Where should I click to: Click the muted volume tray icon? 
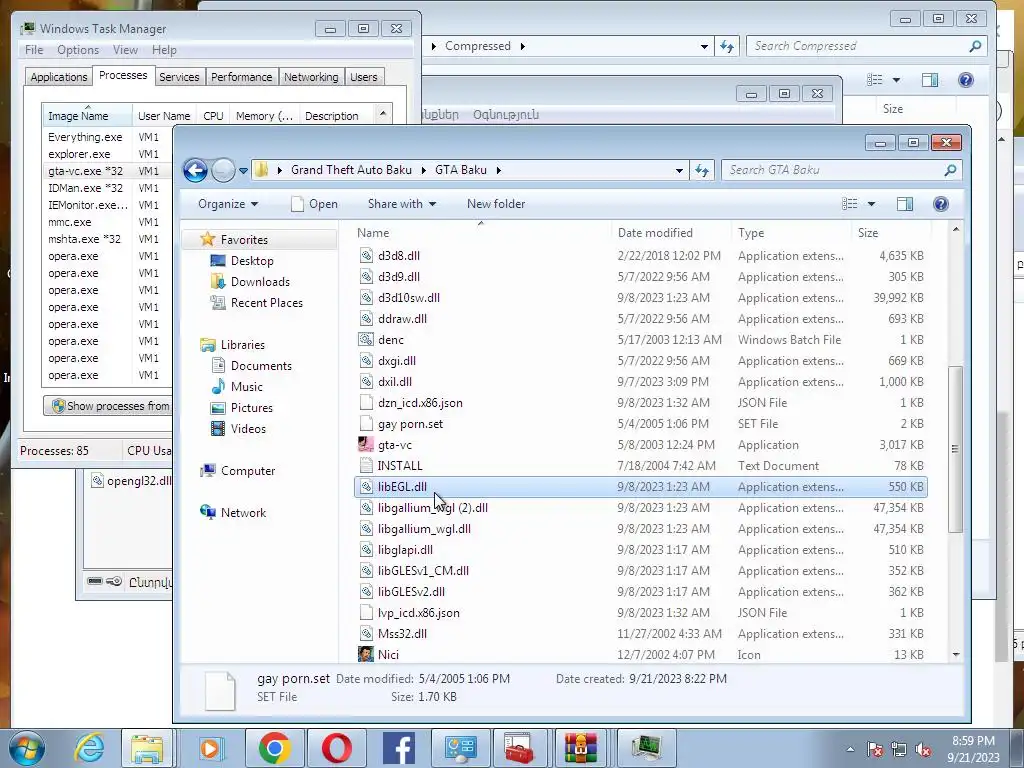pos(923,750)
